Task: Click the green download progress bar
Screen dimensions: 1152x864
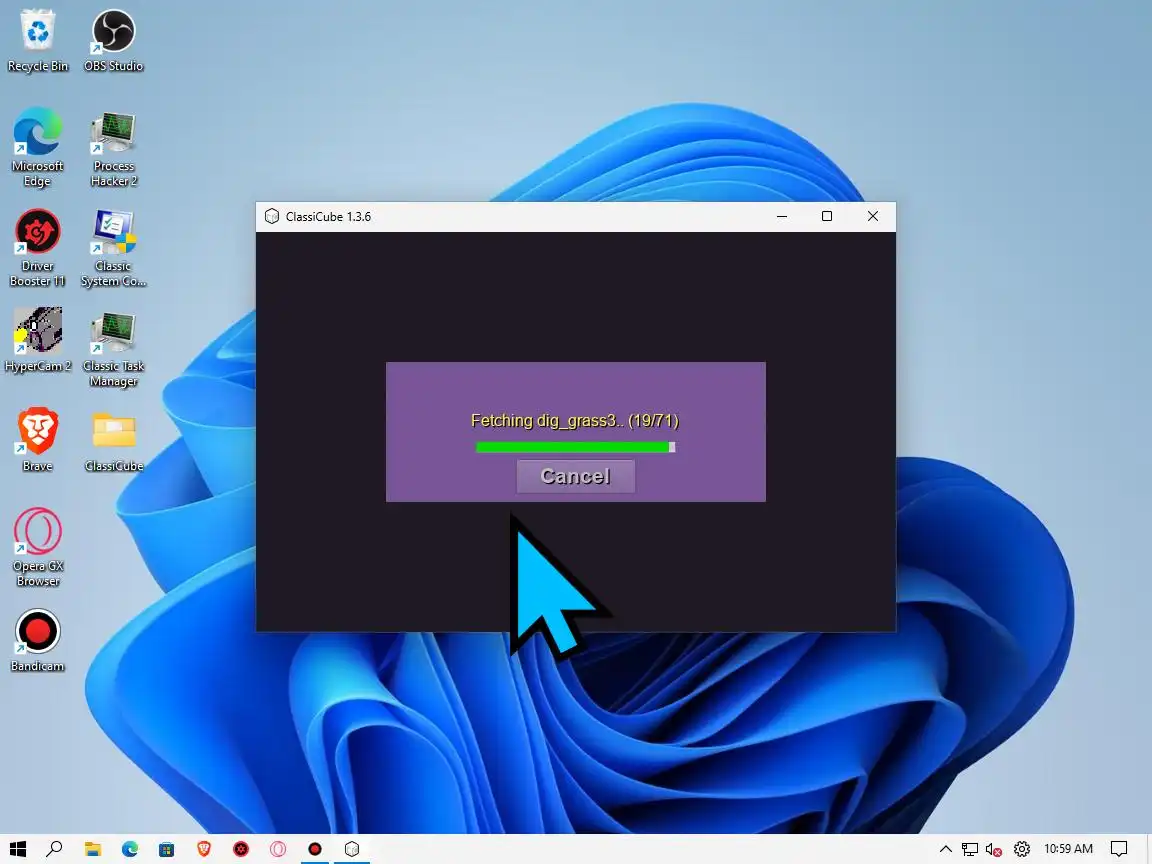Action: (x=575, y=447)
